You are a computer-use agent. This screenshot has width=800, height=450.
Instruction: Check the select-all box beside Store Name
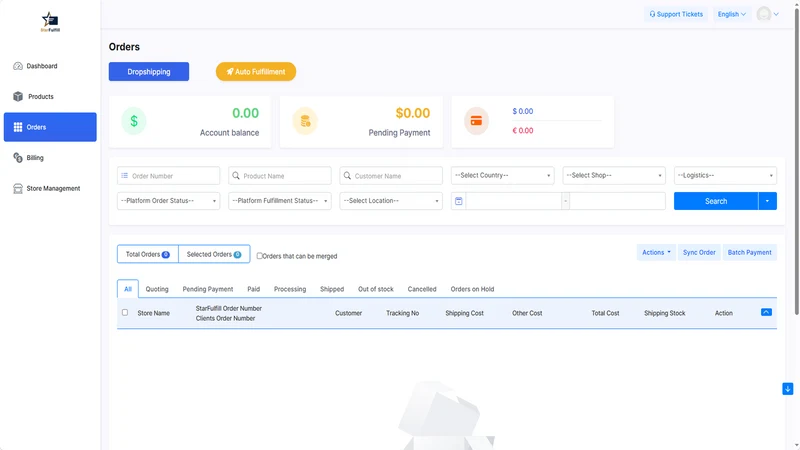click(x=125, y=312)
